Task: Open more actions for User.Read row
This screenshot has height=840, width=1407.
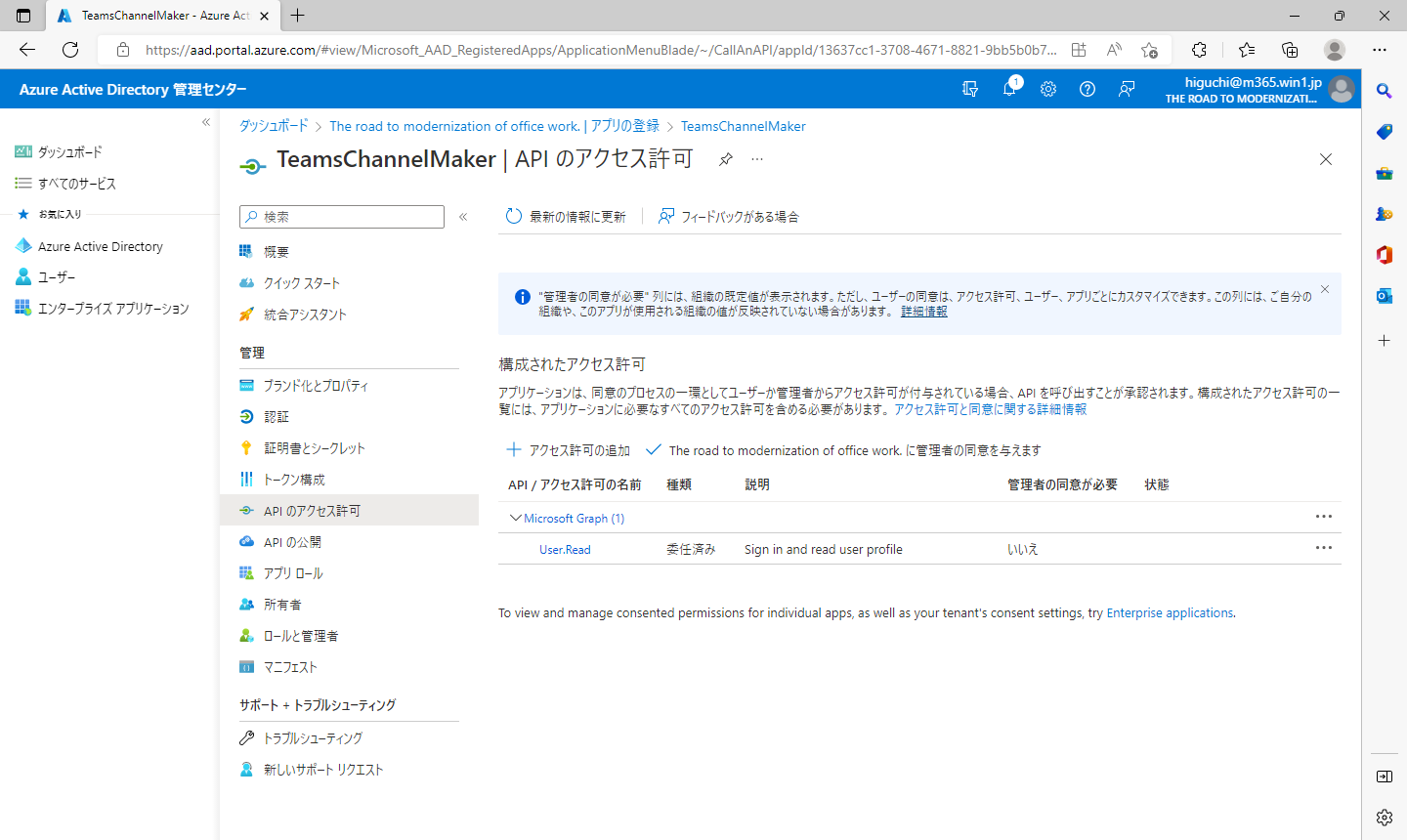Action: (1324, 548)
